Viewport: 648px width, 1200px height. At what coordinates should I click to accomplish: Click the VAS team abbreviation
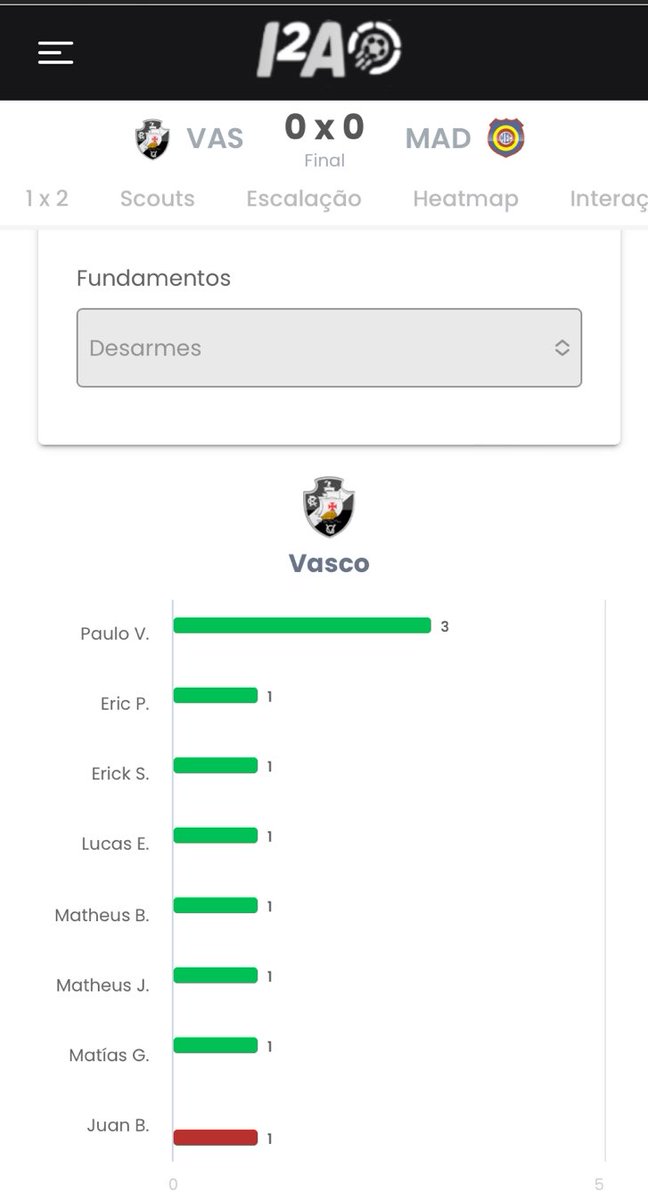[x=215, y=138]
